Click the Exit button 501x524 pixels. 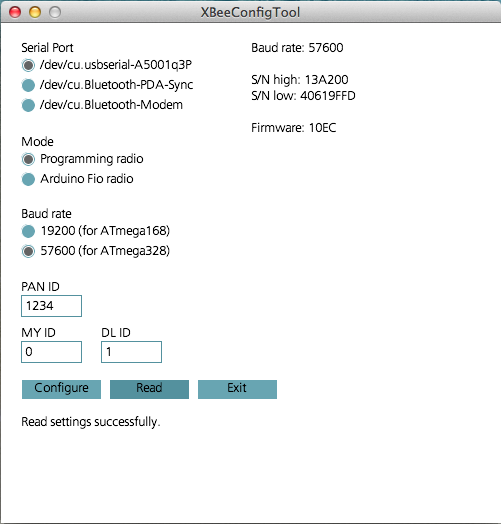(237, 389)
